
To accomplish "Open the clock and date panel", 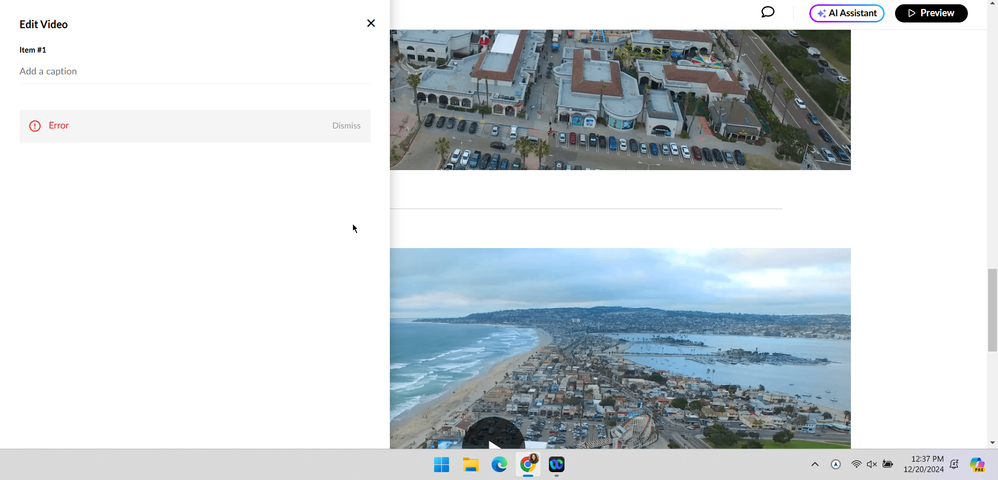I will pos(923,464).
